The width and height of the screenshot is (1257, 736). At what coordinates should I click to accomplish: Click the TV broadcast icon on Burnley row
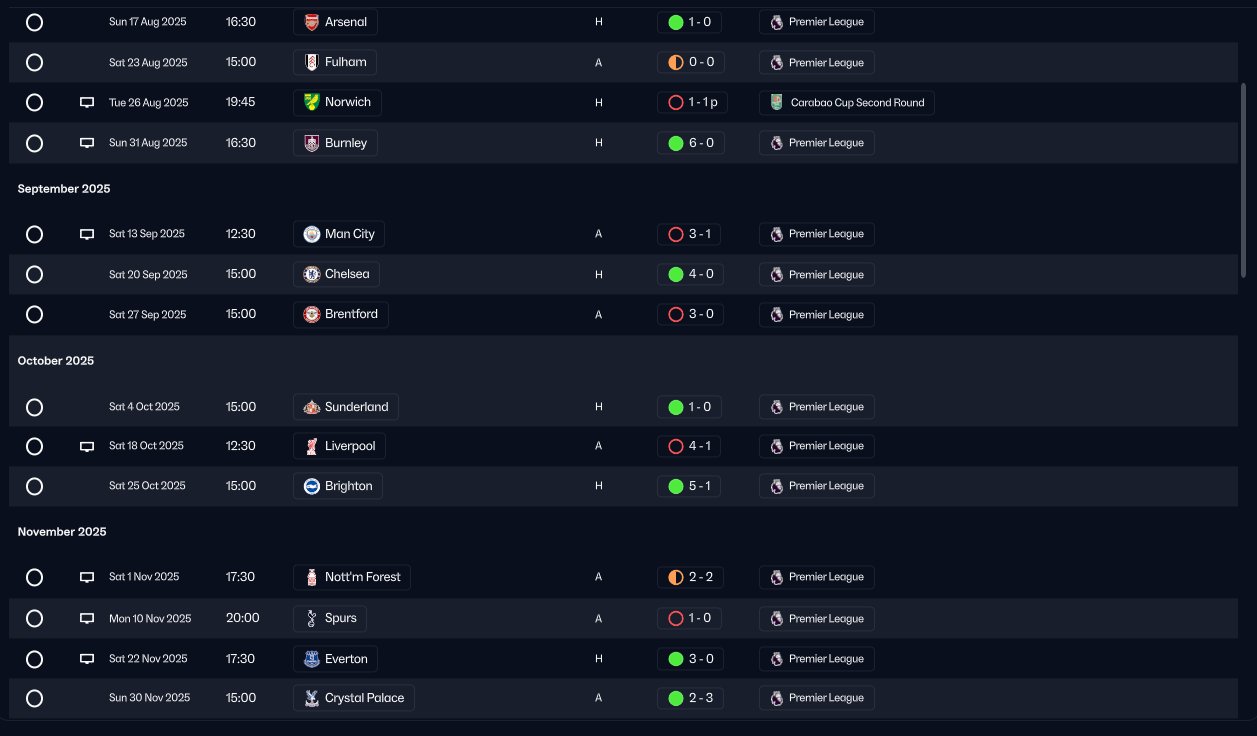point(87,143)
